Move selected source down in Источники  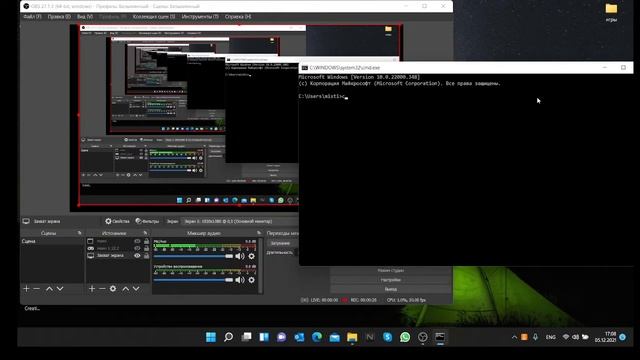(136, 289)
